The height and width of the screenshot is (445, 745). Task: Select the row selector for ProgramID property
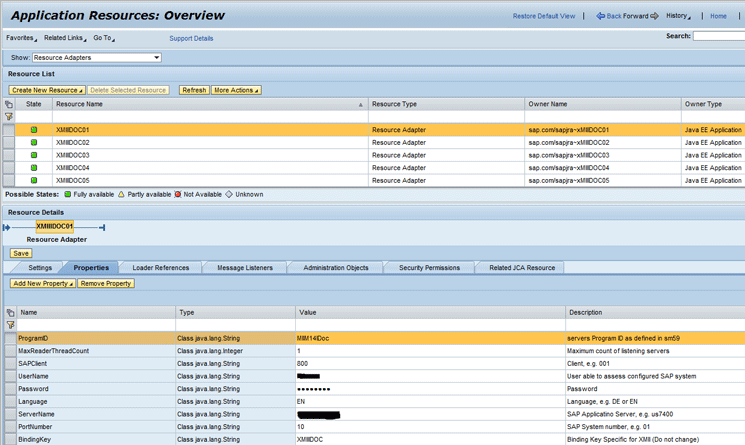[9, 338]
